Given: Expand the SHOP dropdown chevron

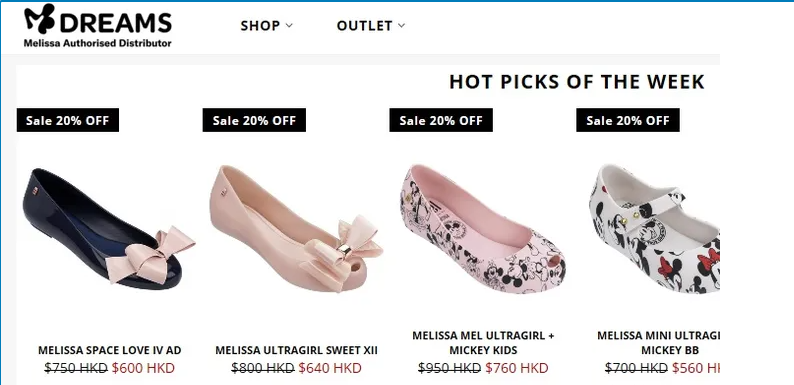Looking at the screenshot, I should [x=289, y=25].
